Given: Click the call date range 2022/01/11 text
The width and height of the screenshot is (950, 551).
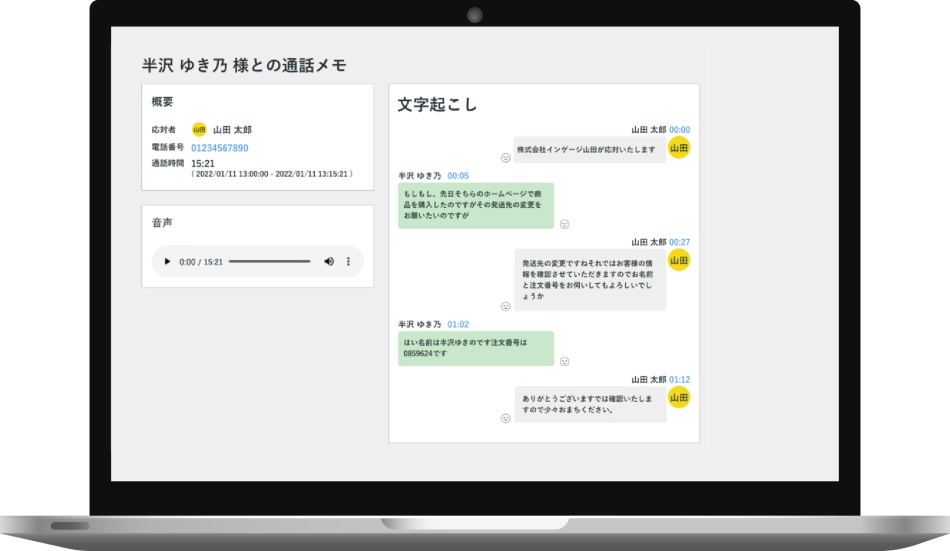Looking at the screenshot, I should coord(272,174).
